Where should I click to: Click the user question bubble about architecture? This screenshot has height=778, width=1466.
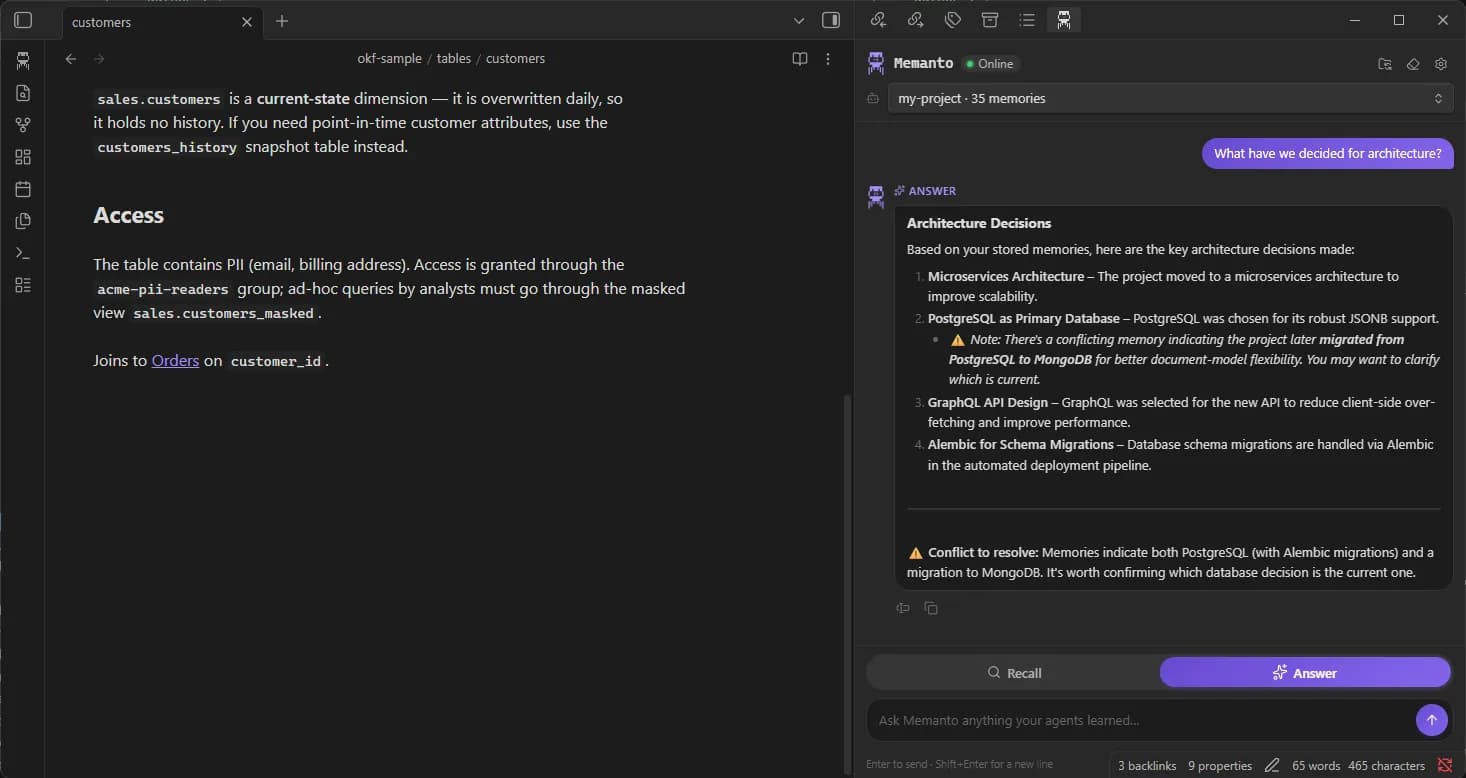[1327, 153]
